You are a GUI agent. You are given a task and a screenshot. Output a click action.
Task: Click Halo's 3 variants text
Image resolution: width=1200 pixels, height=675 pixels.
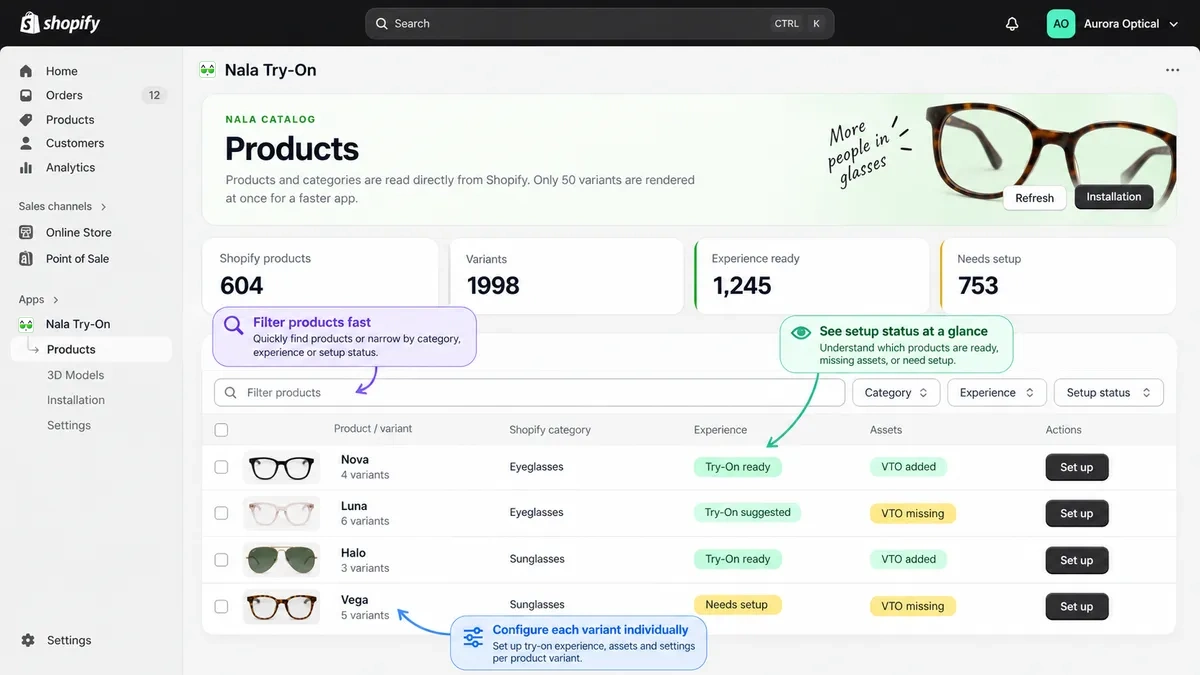point(365,568)
